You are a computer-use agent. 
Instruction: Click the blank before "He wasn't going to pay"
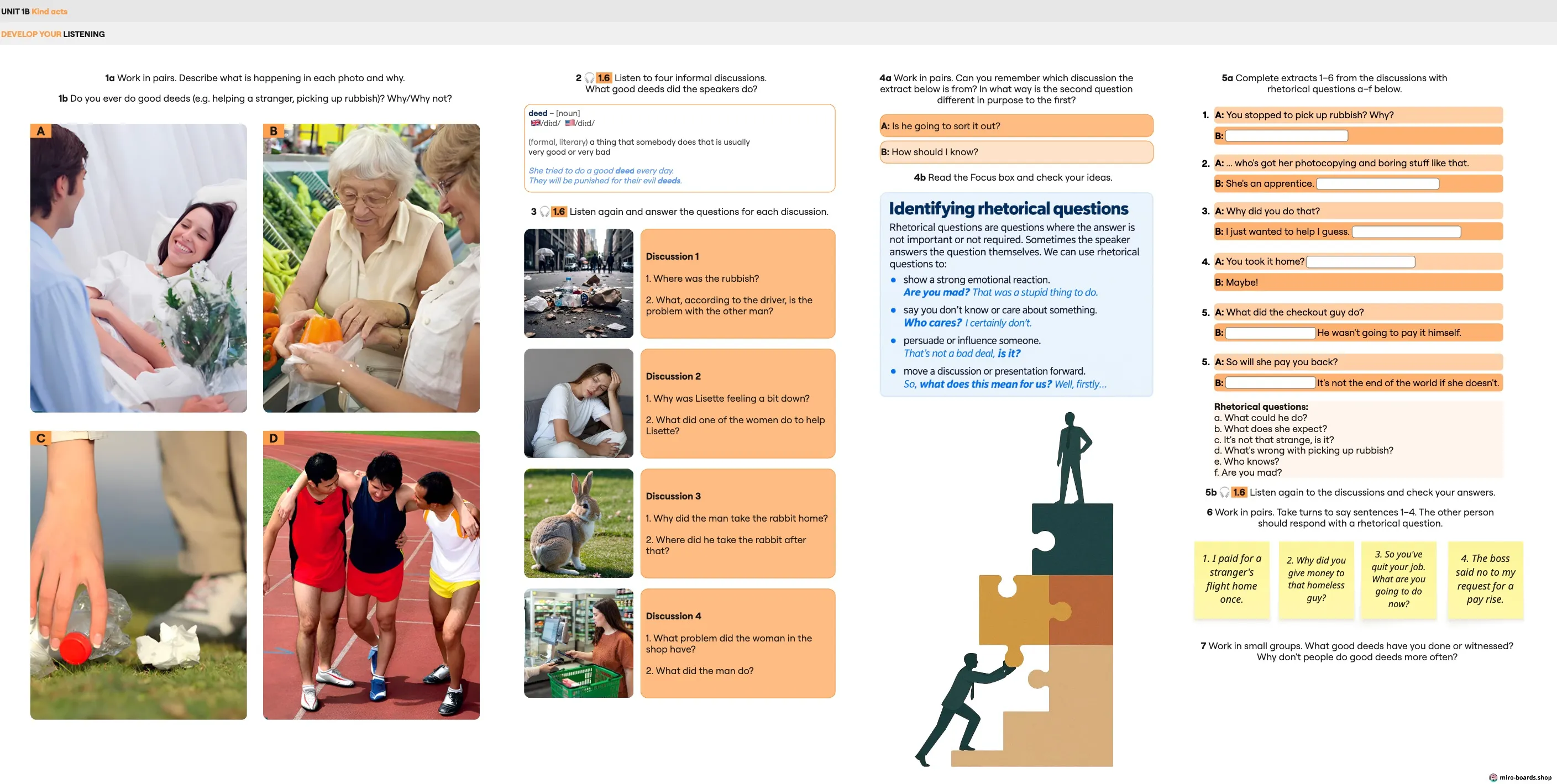click(x=1270, y=333)
